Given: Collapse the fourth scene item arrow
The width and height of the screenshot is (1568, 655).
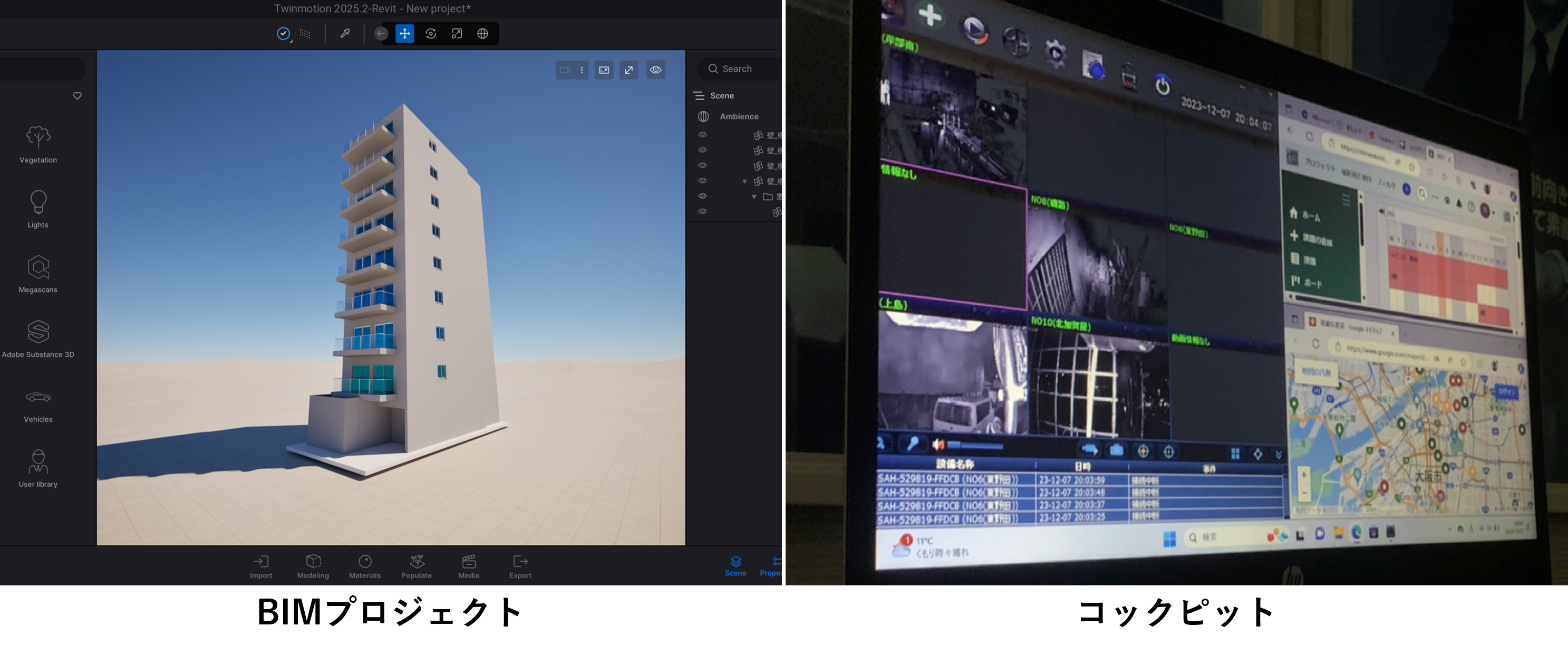Looking at the screenshot, I should coord(744,181).
